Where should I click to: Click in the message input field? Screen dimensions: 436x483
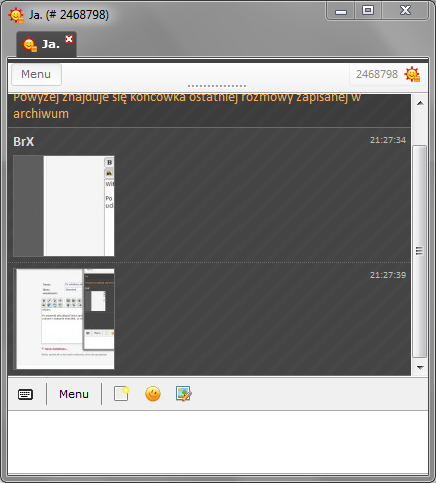pyautogui.click(x=218, y=442)
